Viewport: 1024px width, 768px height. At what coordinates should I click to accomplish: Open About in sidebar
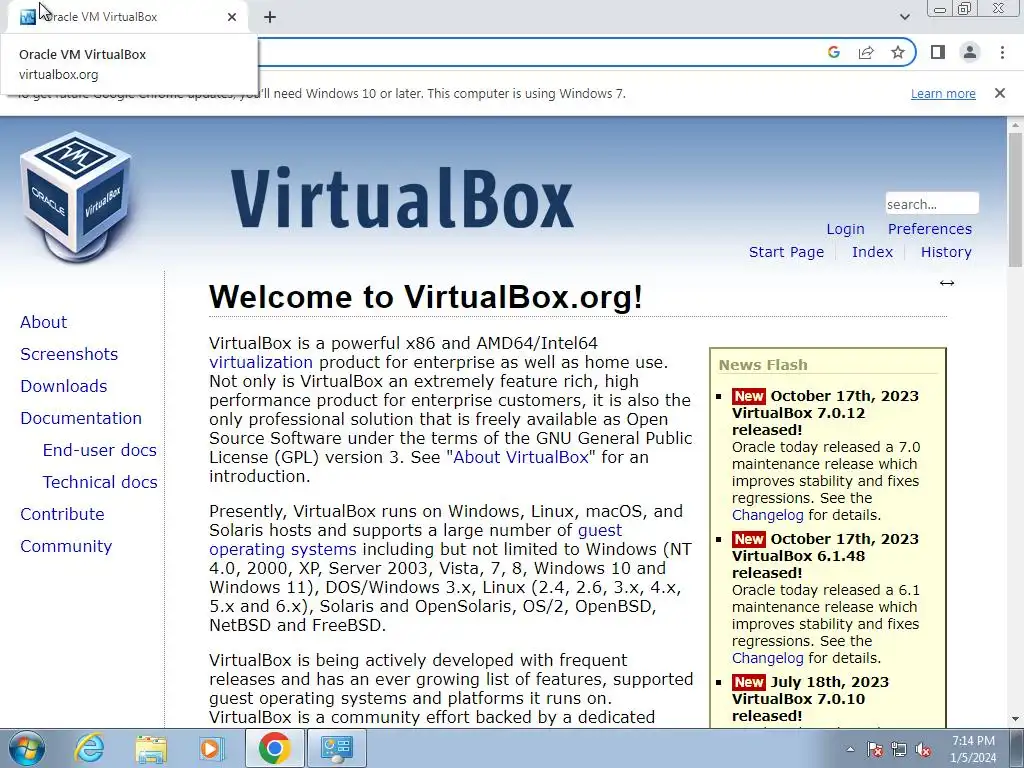pos(43,322)
